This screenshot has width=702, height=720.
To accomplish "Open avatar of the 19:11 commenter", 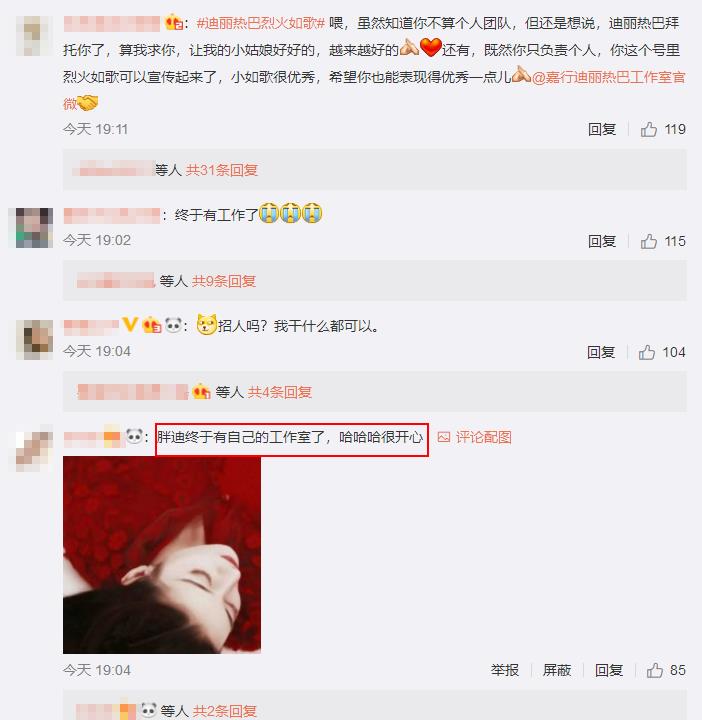I will 34,36.
